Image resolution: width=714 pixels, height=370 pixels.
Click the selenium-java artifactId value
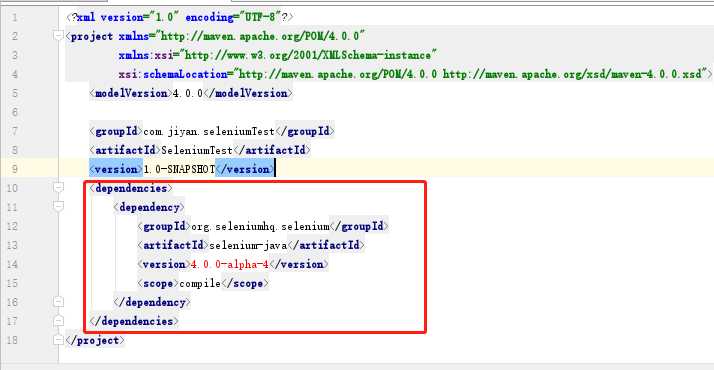pyautogui.click(x=248, y=245)
